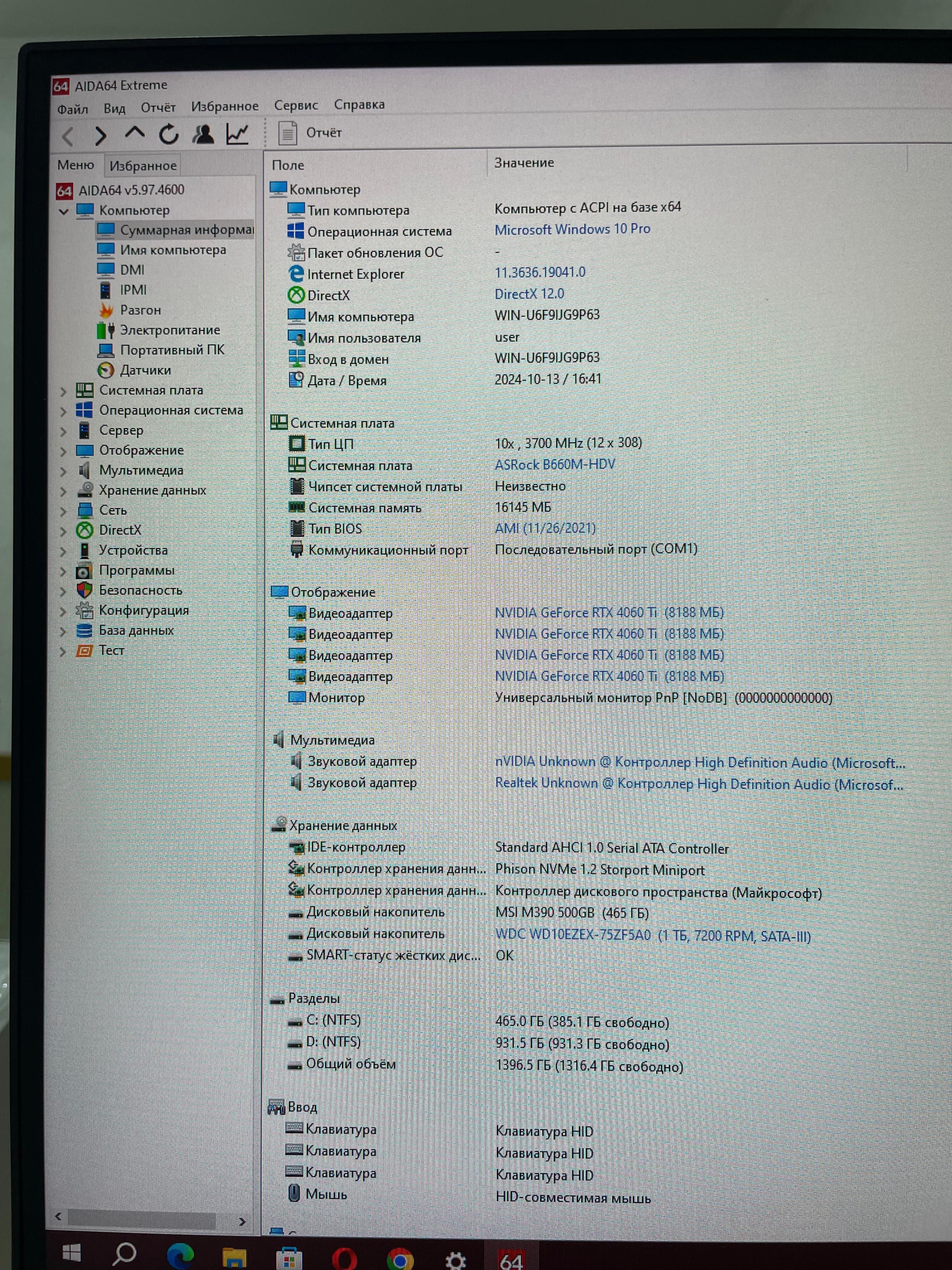Click the Программы tree icon
This screenshot has width=952, height=1270.
click(x=84, y=571)
